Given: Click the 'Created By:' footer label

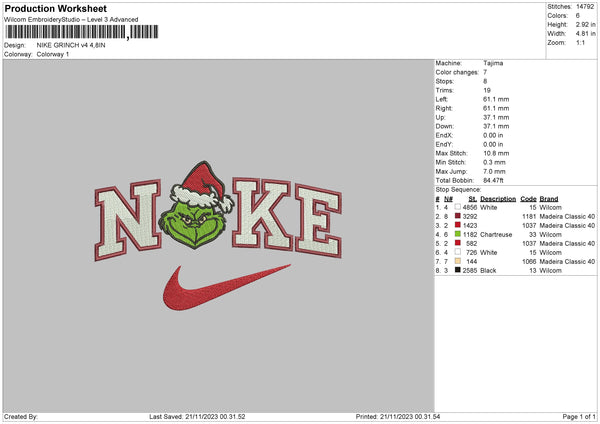Looking at the screenshot, I should pos(21,416).
